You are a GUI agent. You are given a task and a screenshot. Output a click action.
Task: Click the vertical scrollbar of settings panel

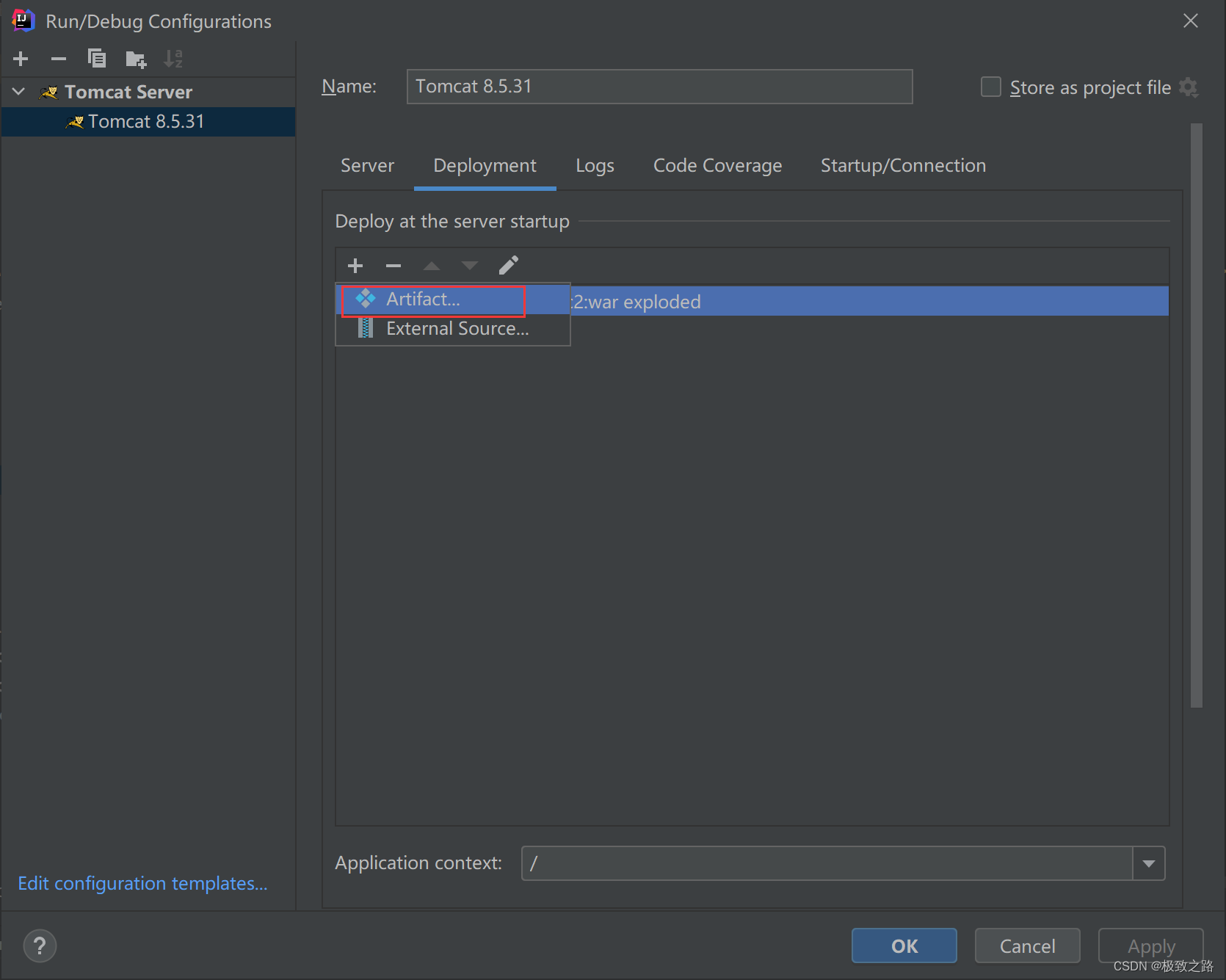click(1197, 415)
